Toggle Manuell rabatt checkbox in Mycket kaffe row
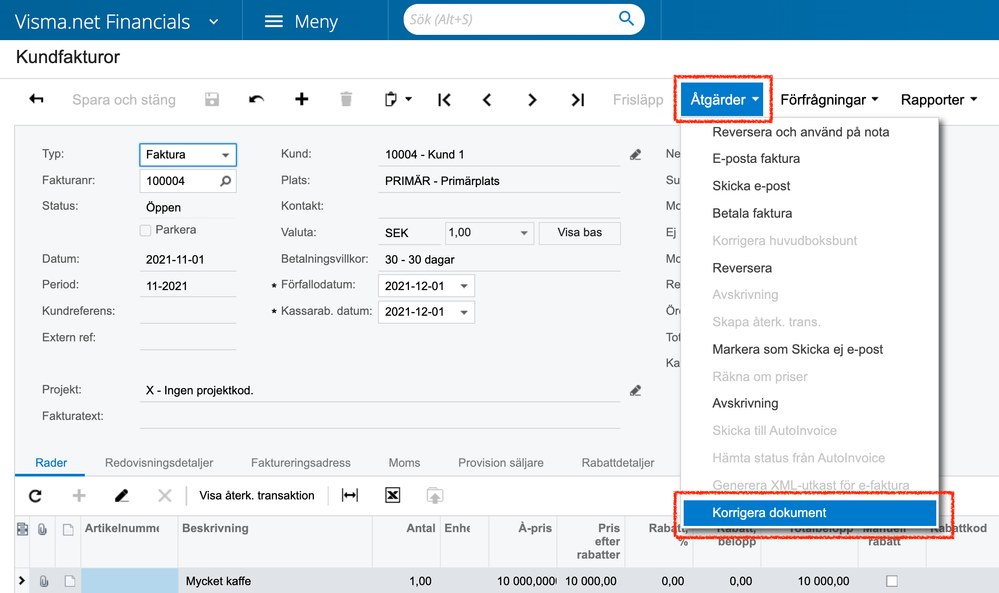 coord(892,581)
